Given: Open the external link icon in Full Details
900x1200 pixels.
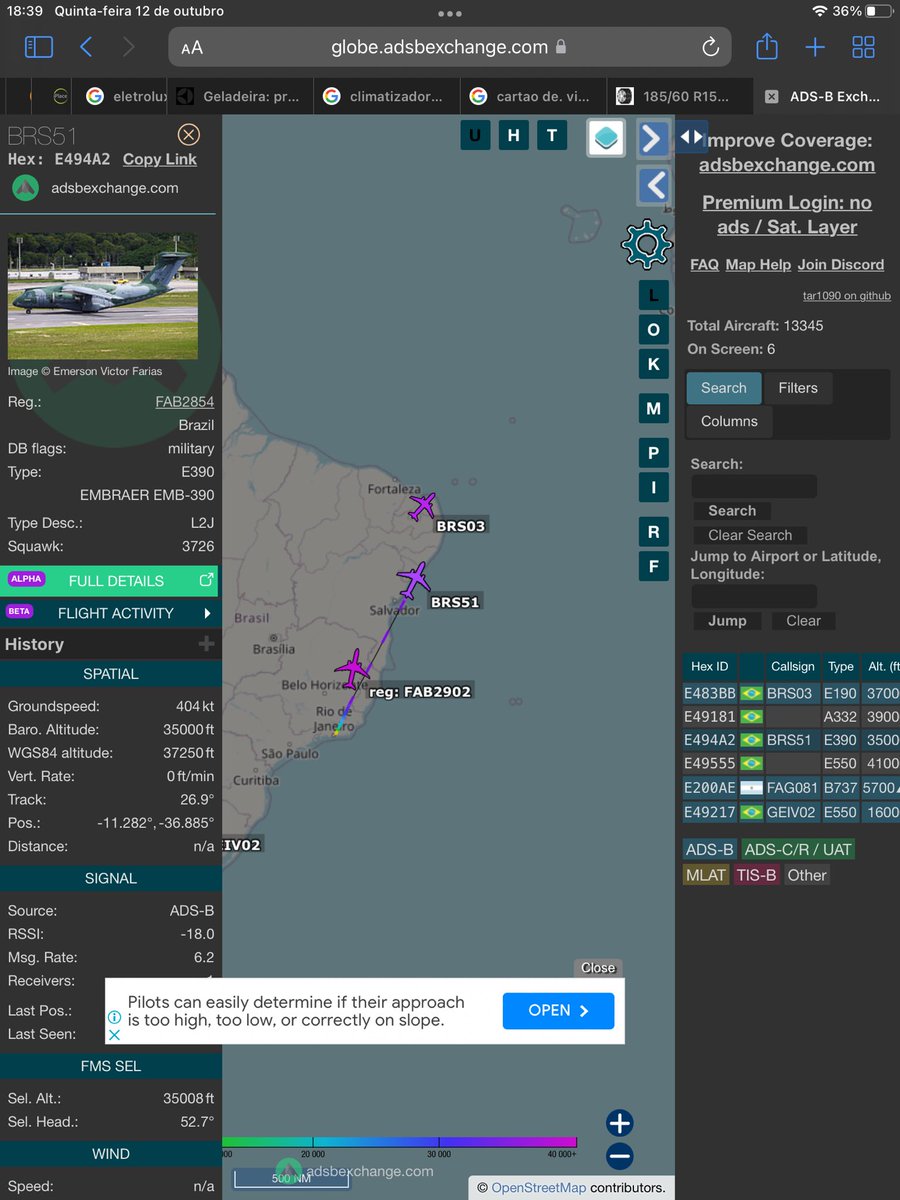Looking at the screenshot, I should click(x=207, y=580).
